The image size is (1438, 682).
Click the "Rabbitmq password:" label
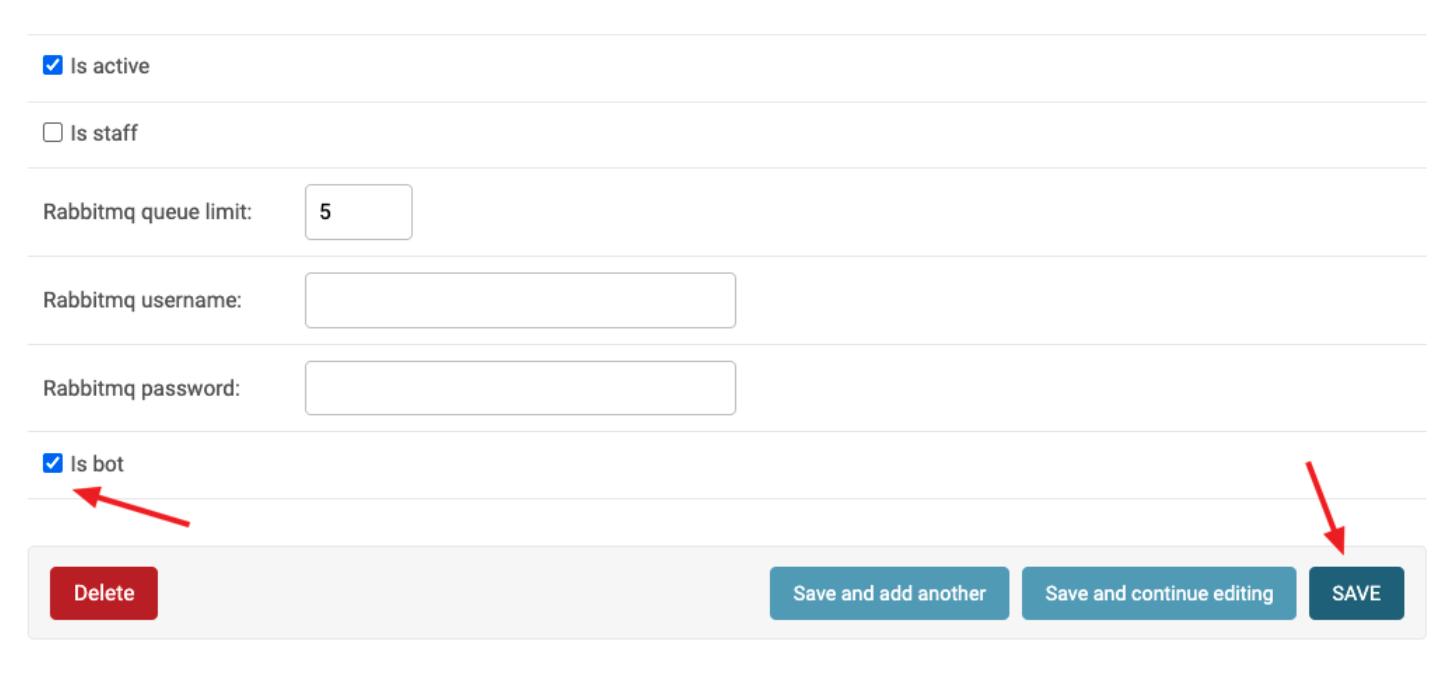pyautogui.click(x=142, y=388)
